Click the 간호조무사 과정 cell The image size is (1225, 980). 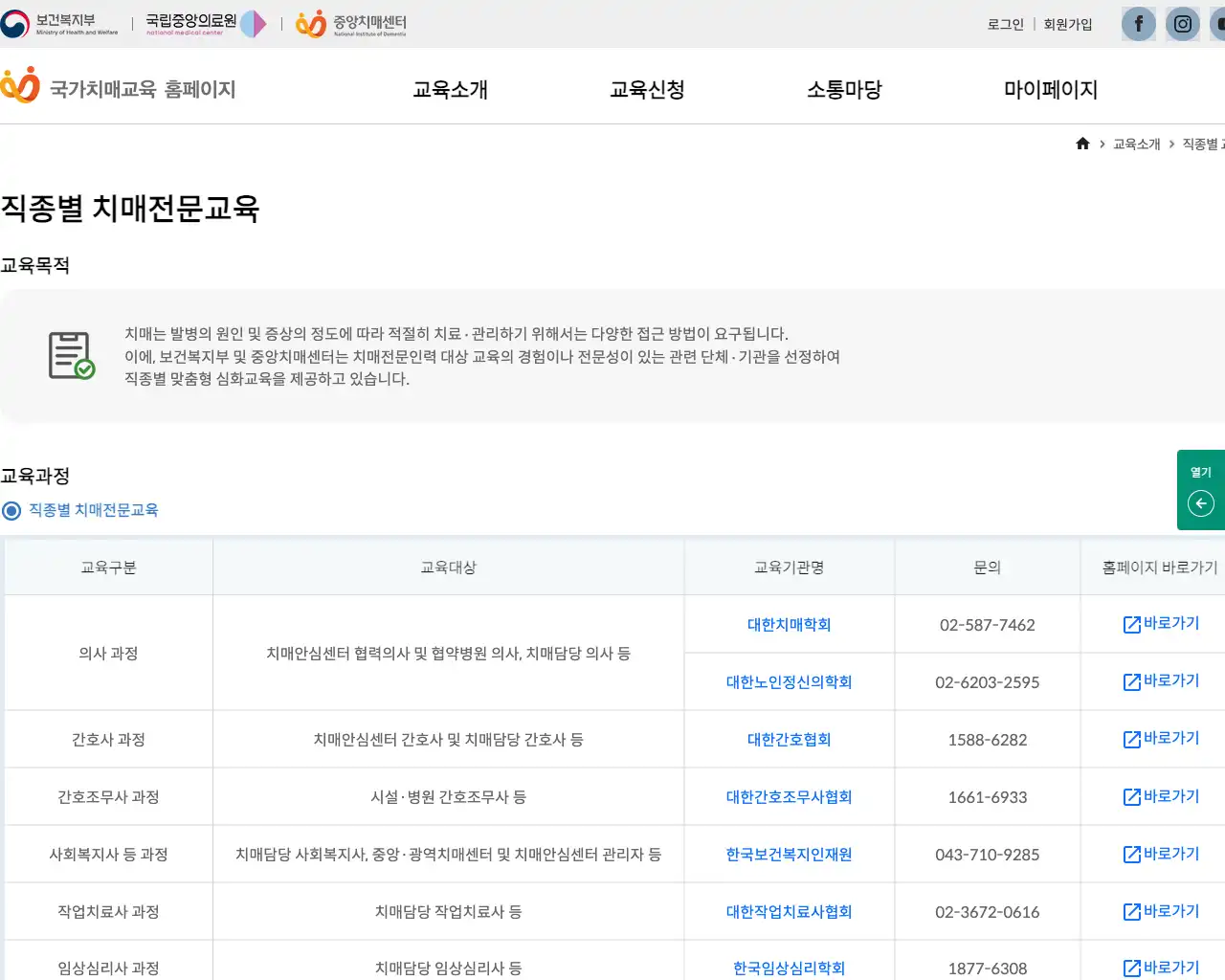point(108,797)
